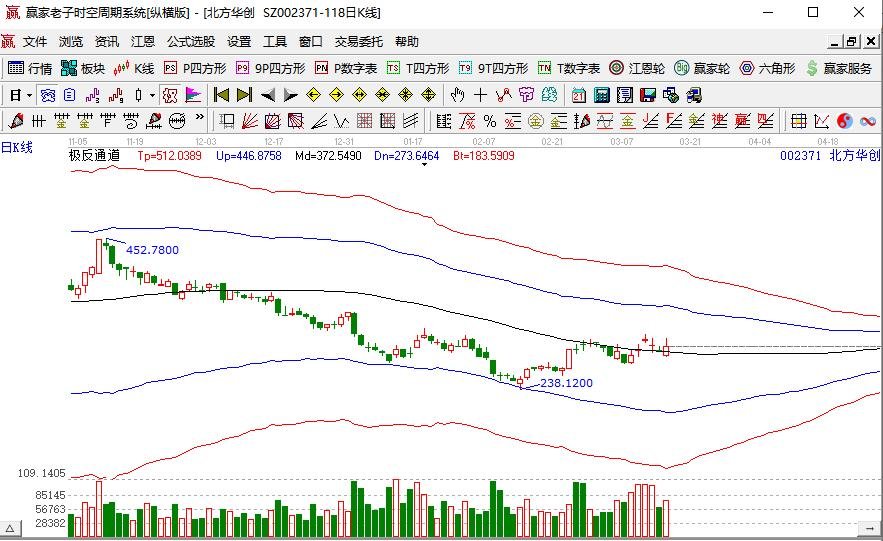
Task: Open the 六角形 hexagon tool
Action: pyautogui.click(x=767, y=68)
